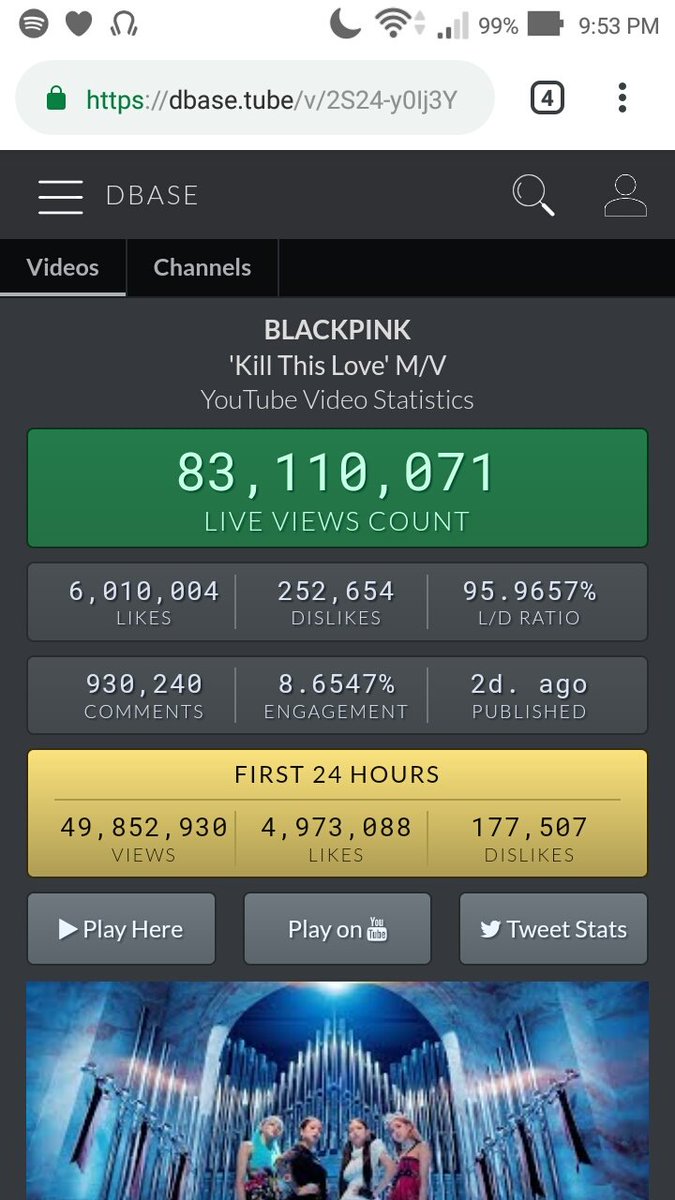Tap the heart icon in status bar
This screenshot has height=1200, width=675.
coord(79,24)
